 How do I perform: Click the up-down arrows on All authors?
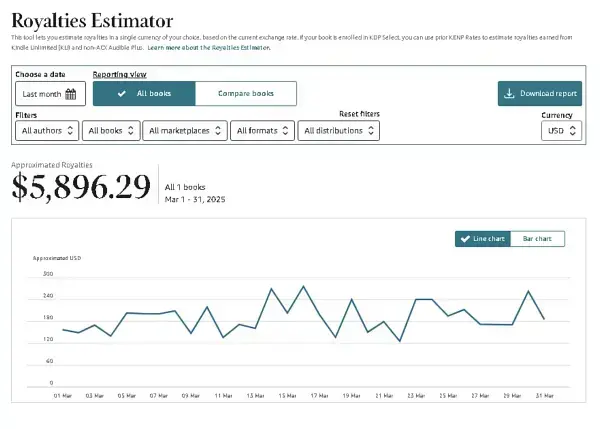click(70, 130)
